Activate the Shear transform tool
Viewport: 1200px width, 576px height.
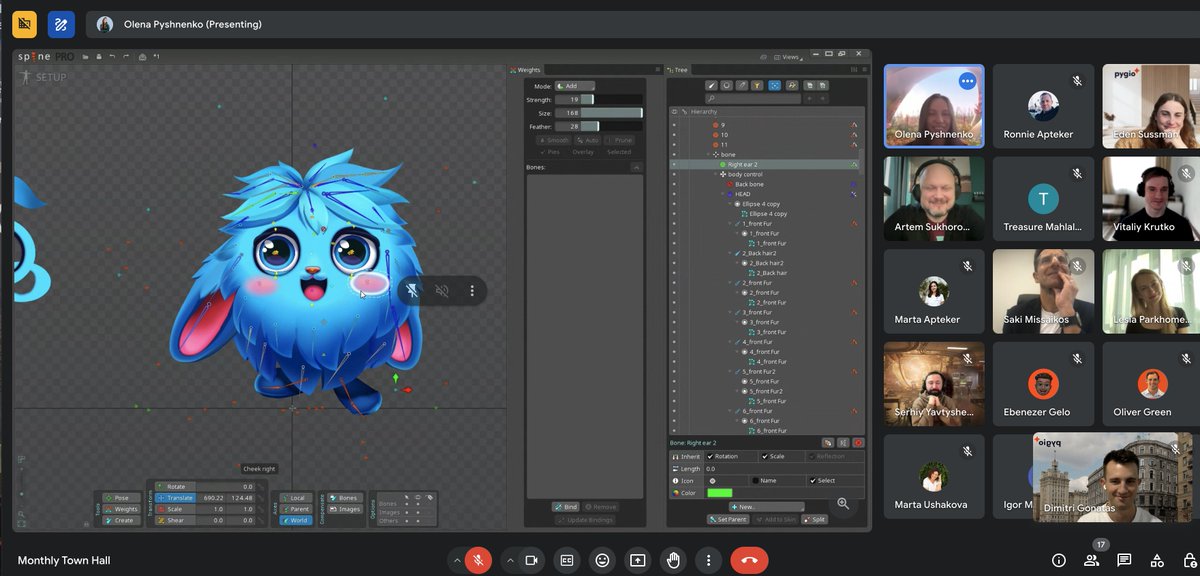click(x=176, y=520)
